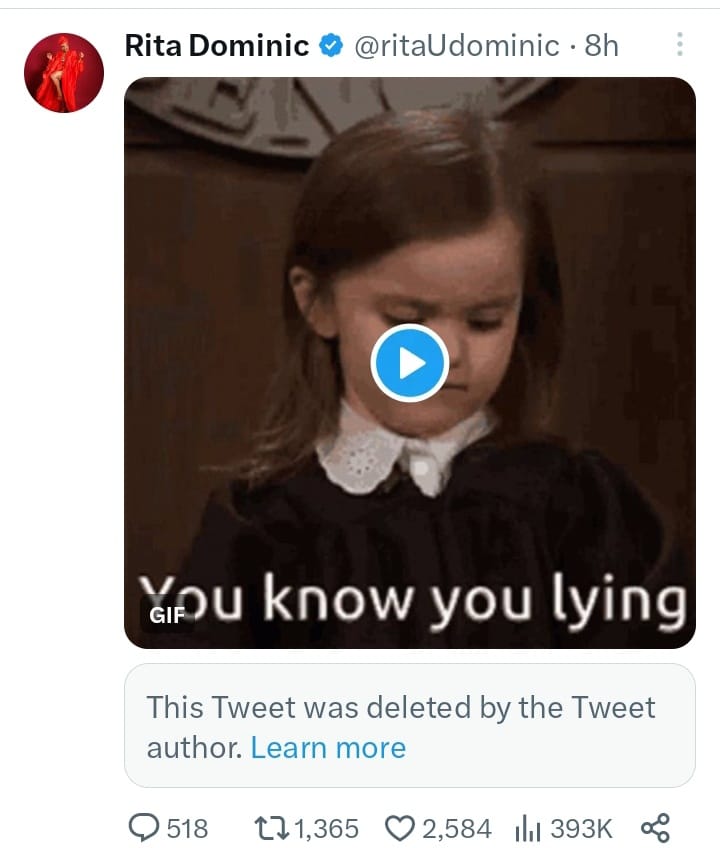Click the 518 replies count
The image size is (720, 848).
click(x=187, y=828)
